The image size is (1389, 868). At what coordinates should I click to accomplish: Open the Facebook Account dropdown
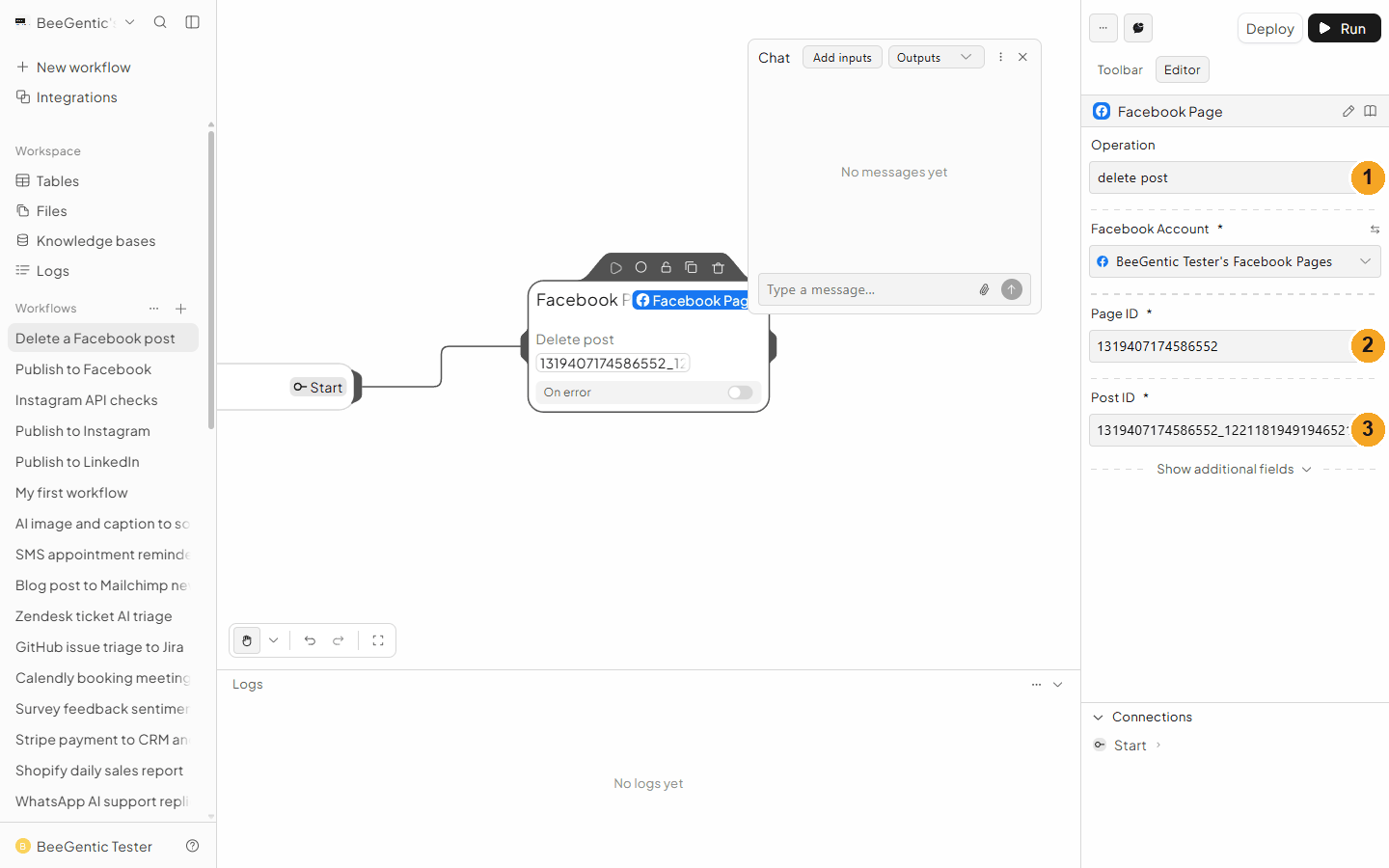[1235, 261]
